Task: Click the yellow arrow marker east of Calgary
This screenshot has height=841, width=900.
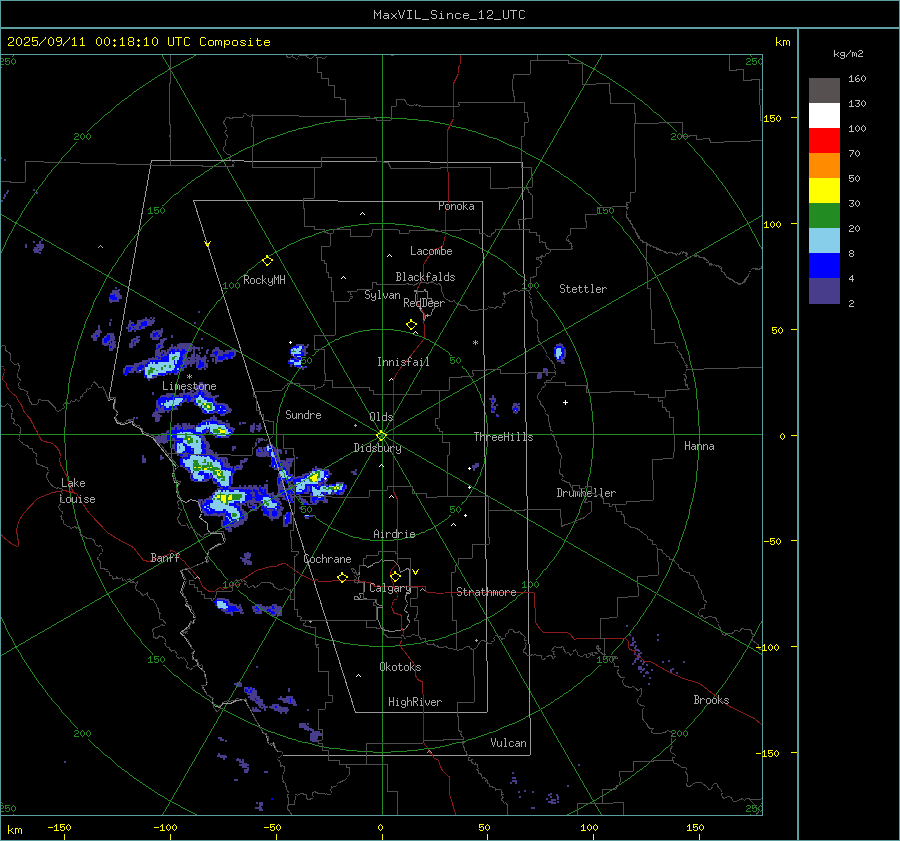Action: [x=416, y=572]
